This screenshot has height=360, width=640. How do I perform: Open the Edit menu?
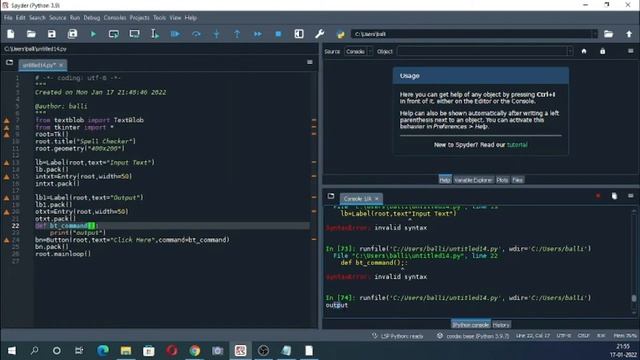[x=20, y=18]
